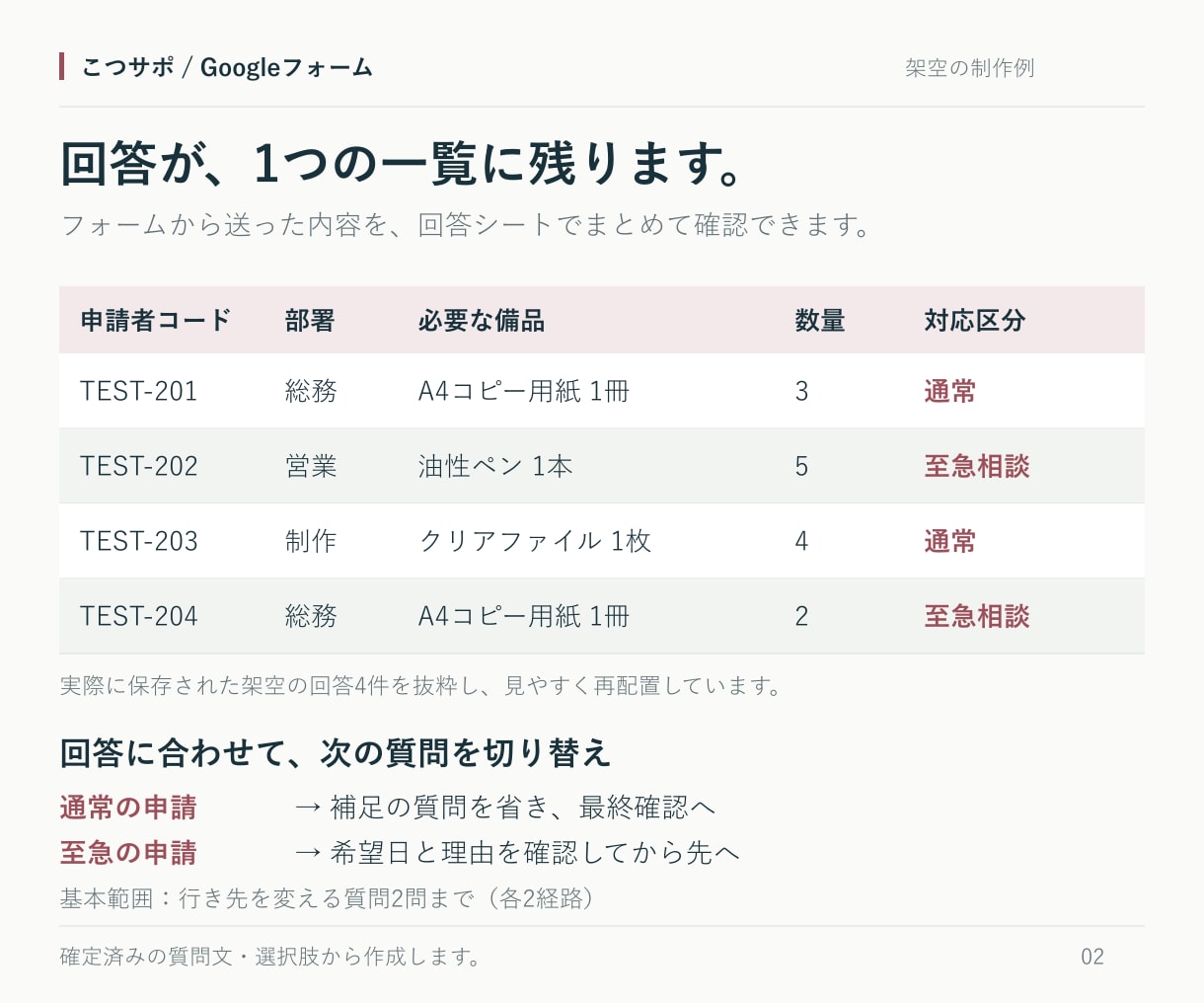Click the heading 回答に合わせて、次の質問を切り替え

pos(336,753)
